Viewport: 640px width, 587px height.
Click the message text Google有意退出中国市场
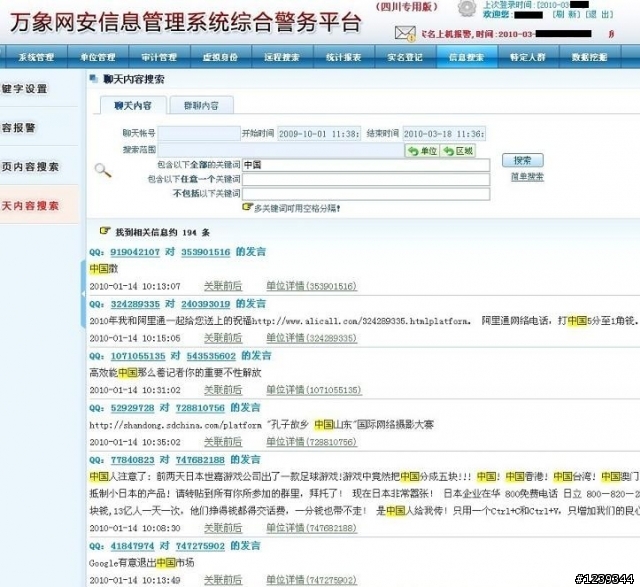141,563
